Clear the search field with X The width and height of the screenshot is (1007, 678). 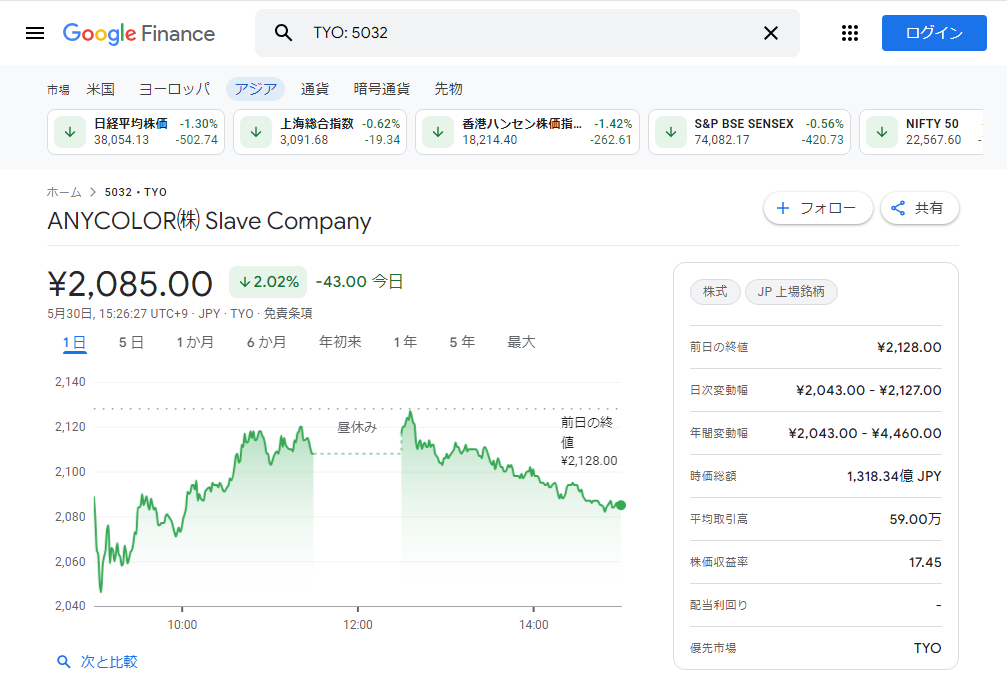(x=771, y=33)
